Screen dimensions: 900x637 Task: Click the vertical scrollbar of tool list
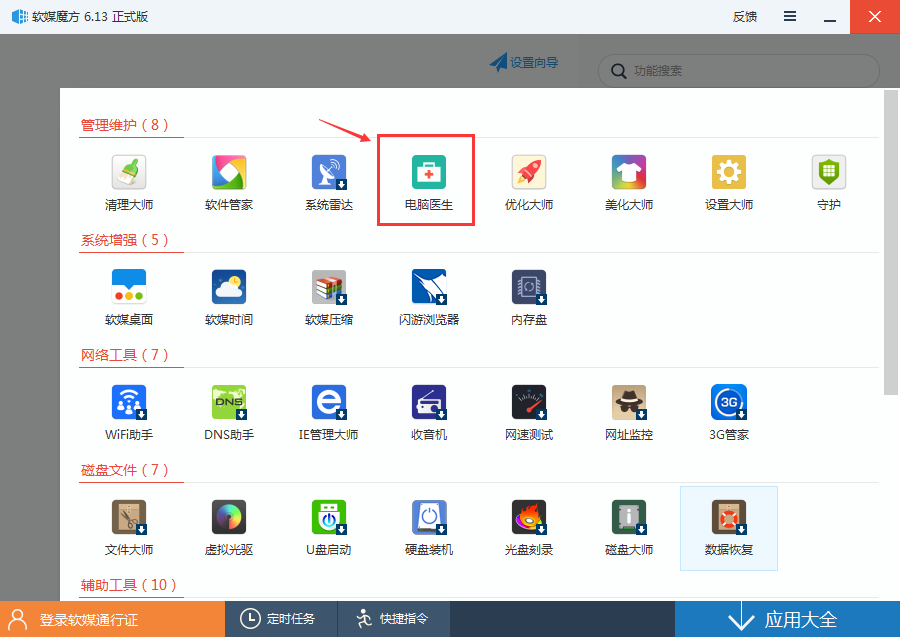point(890,240)
